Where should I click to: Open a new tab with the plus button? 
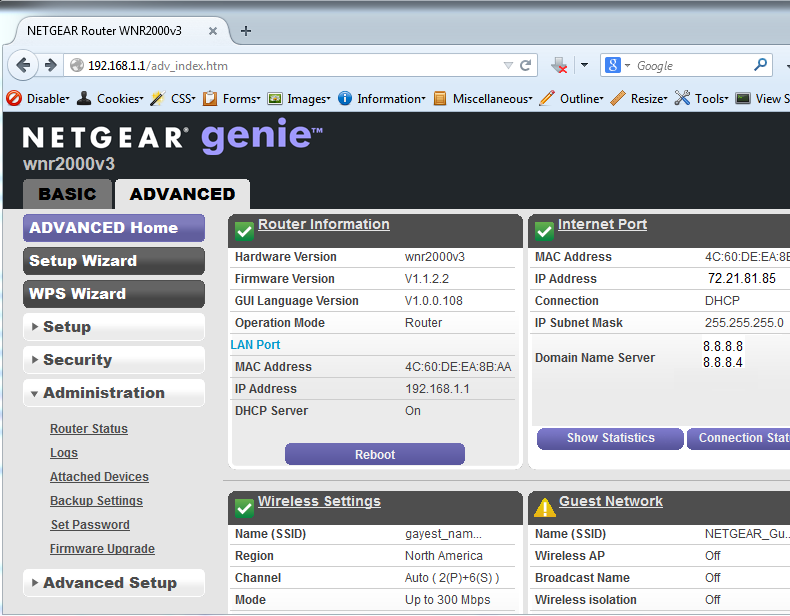tap(246, 31)
